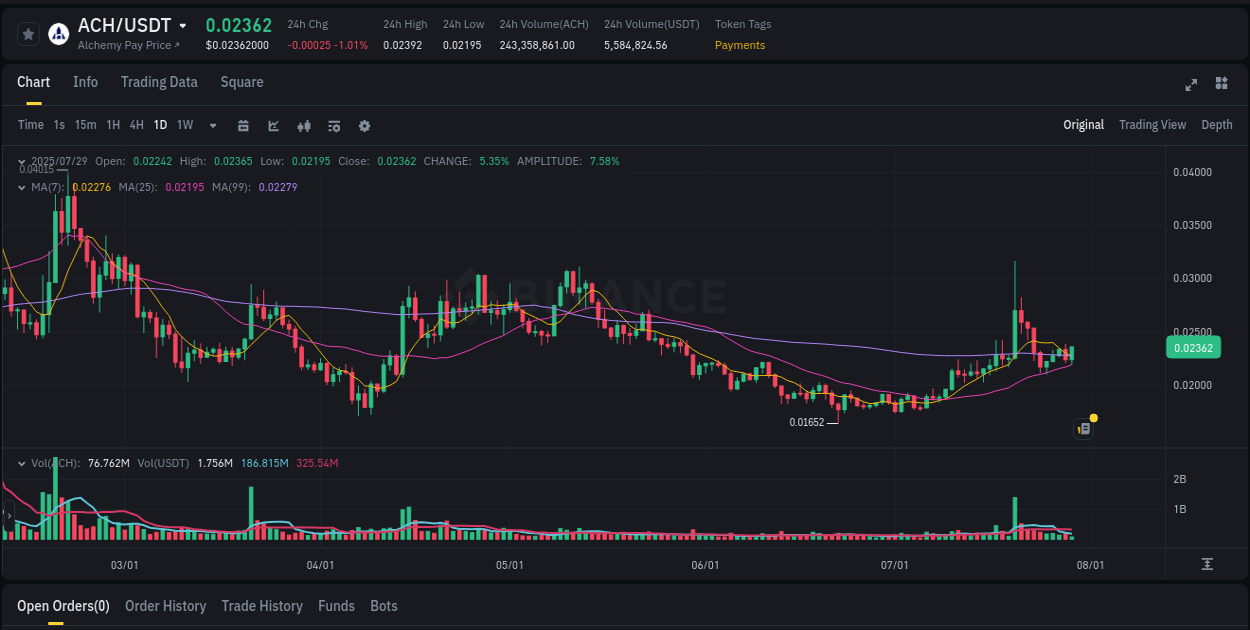Click the Alchemy Pay coin logo
The image size is (1250, 630).
(59, 34)
